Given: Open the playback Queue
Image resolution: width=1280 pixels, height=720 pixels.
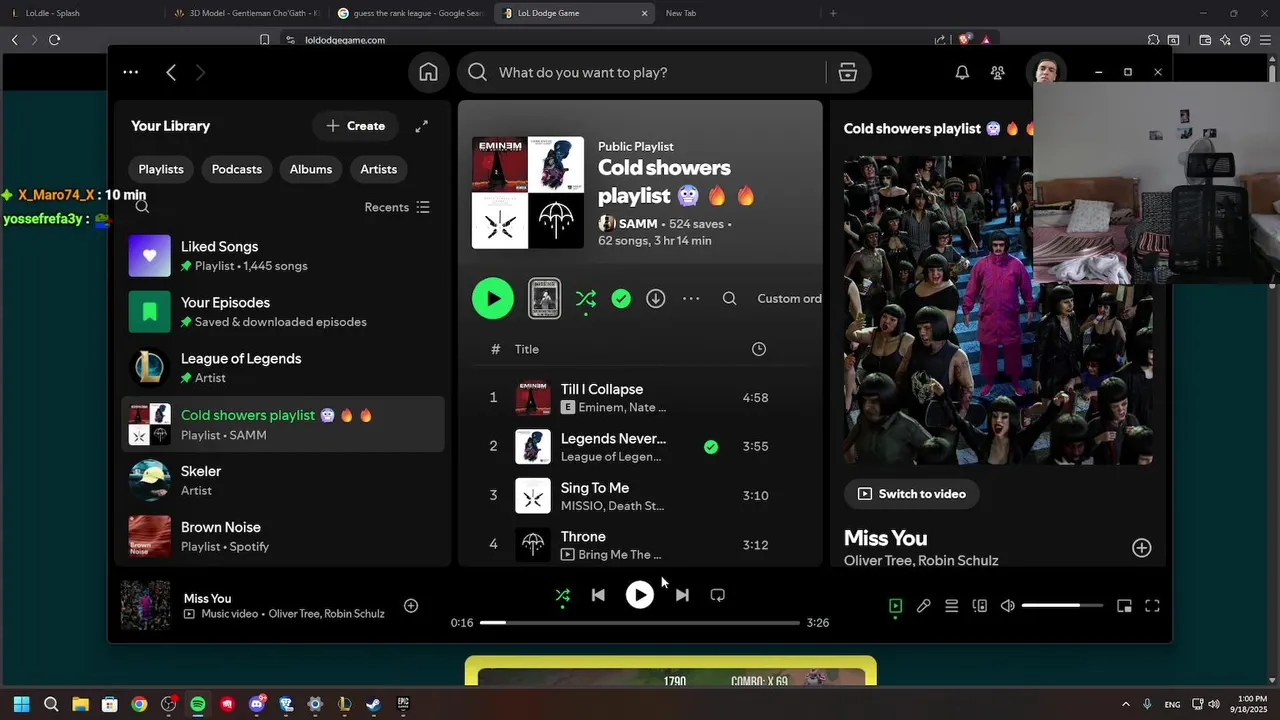Looking at the screenshot, I should 952,606.
